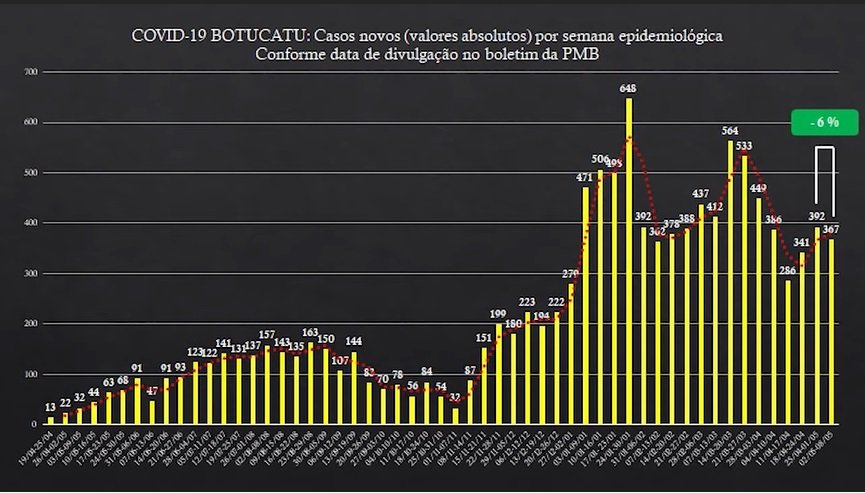Click the green -6 % badge
This screenshot has width=865, height=493.
pos(825,122)
